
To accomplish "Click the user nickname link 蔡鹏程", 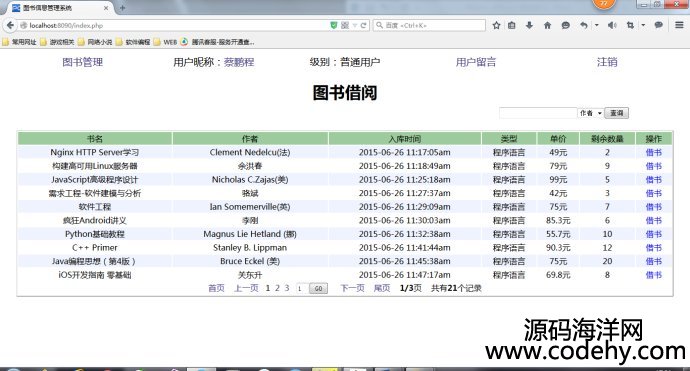I will point(239,62).
